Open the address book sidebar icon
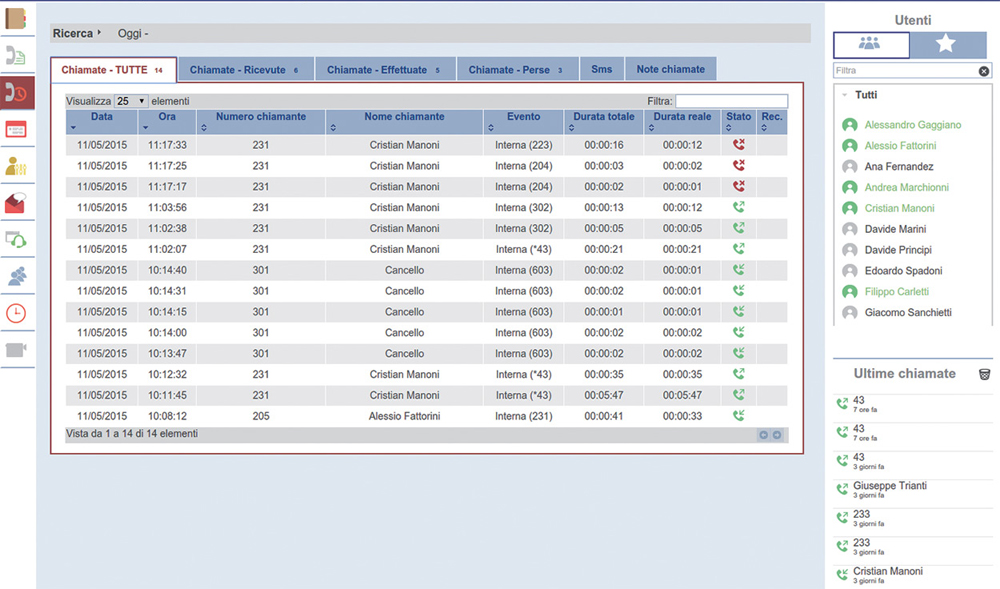 tap(17, 20)
